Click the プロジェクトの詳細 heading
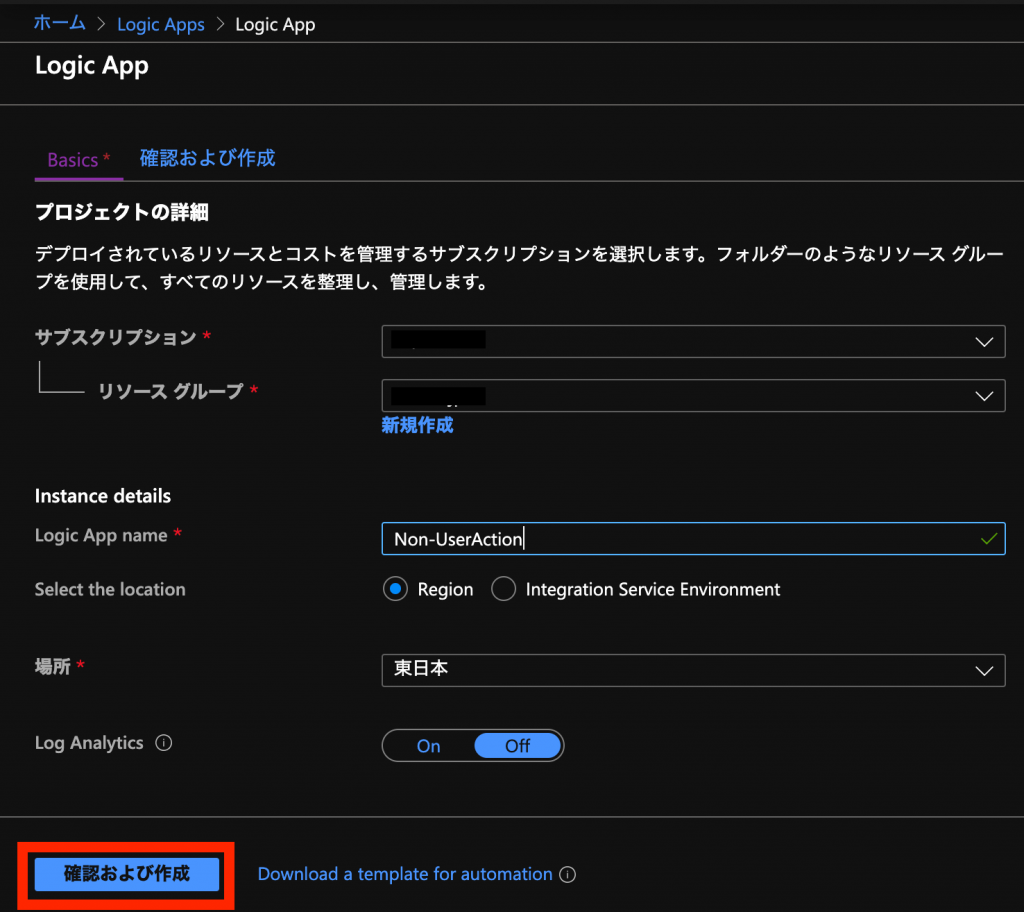This screenshot has width=1024, height=912. (122, 212)
